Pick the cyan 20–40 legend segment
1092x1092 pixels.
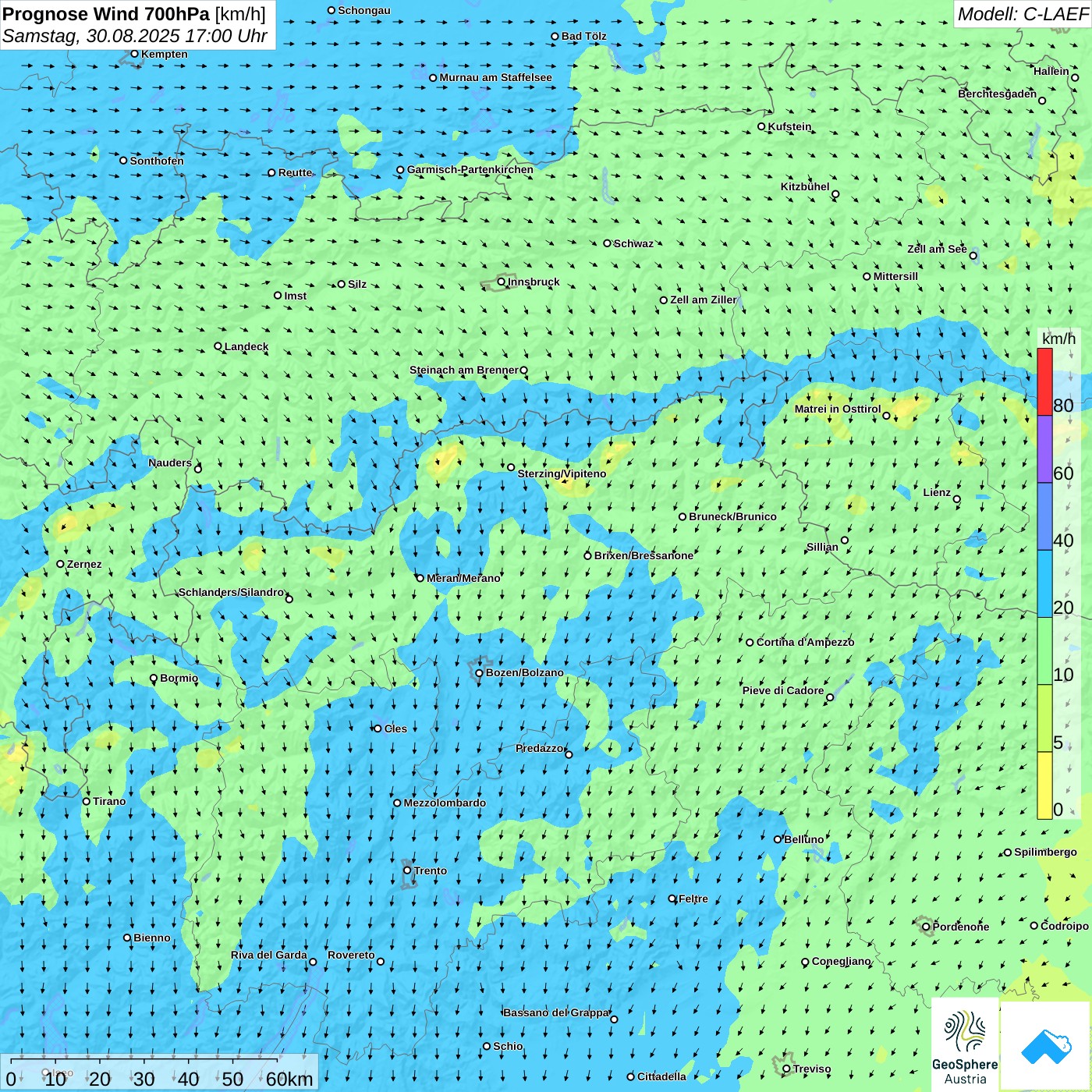tap(1044, 584)
